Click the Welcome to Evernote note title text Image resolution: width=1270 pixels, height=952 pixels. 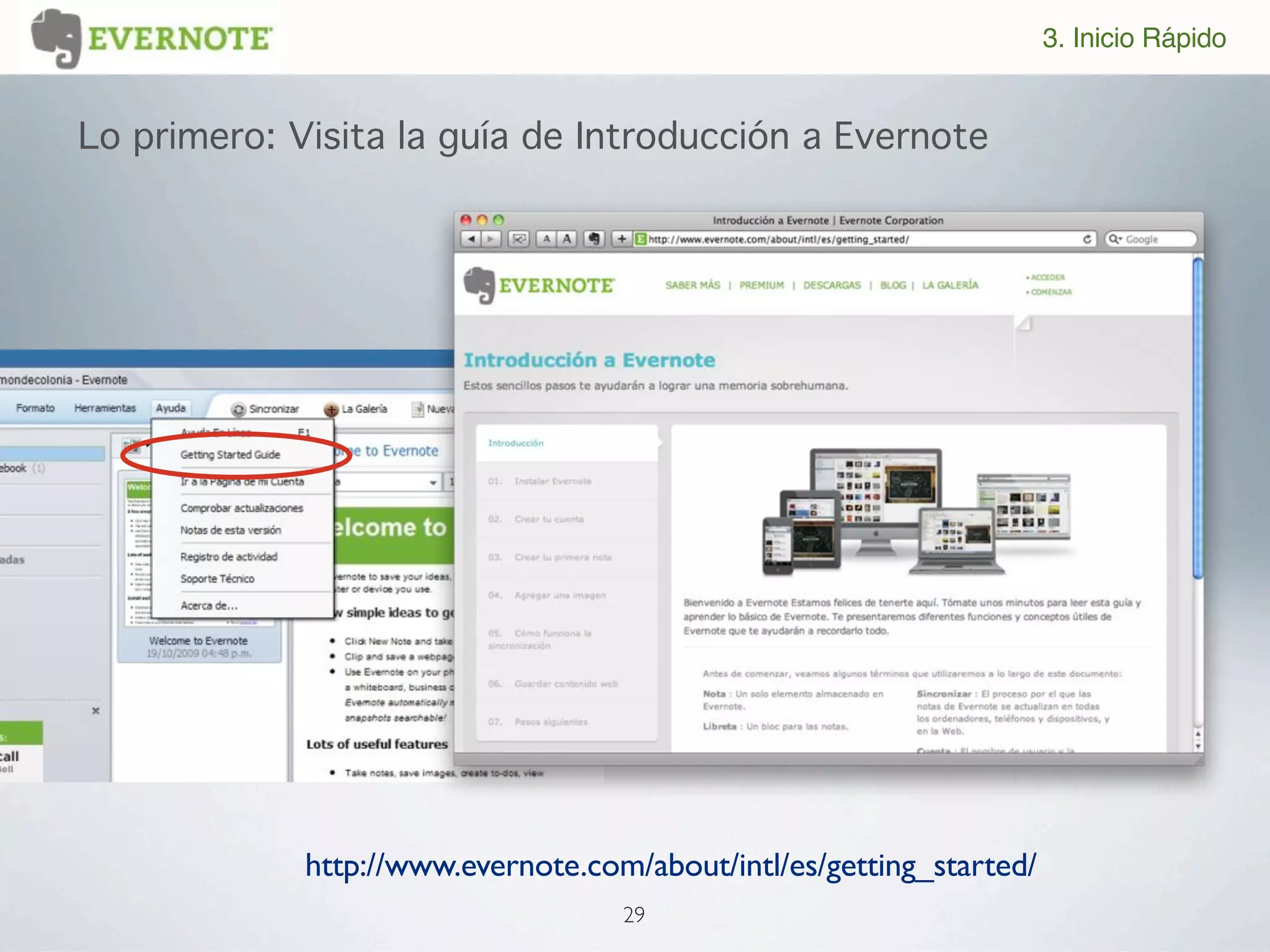tap(198, 640)
